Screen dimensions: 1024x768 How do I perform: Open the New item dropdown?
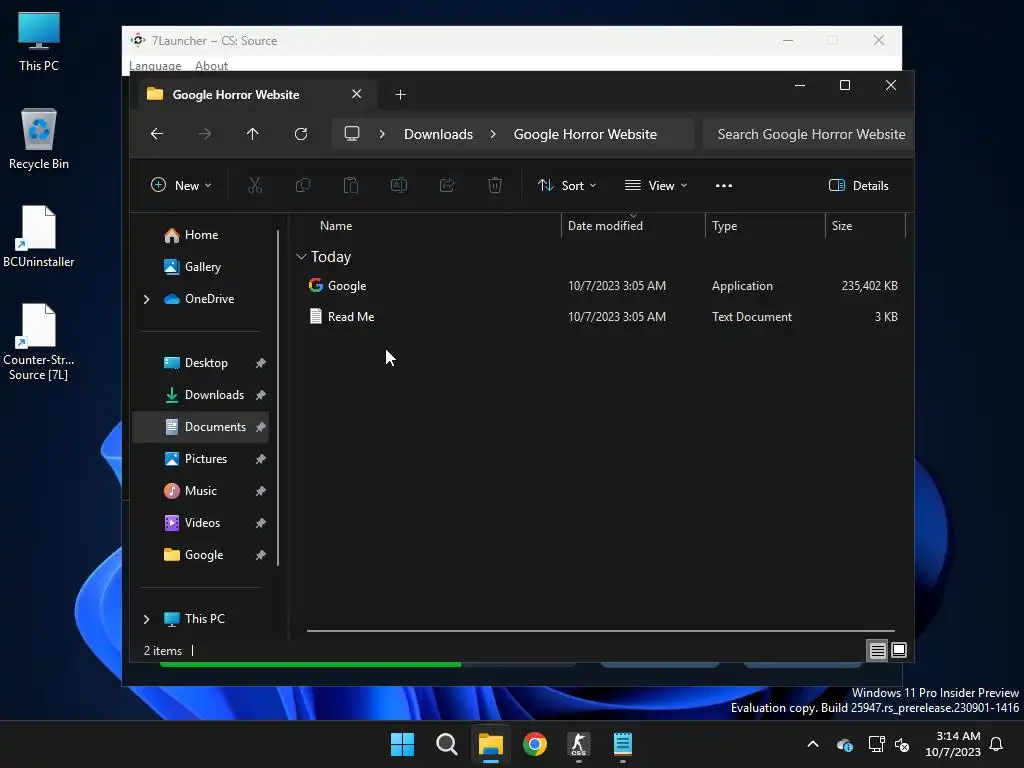coord(181,185)
